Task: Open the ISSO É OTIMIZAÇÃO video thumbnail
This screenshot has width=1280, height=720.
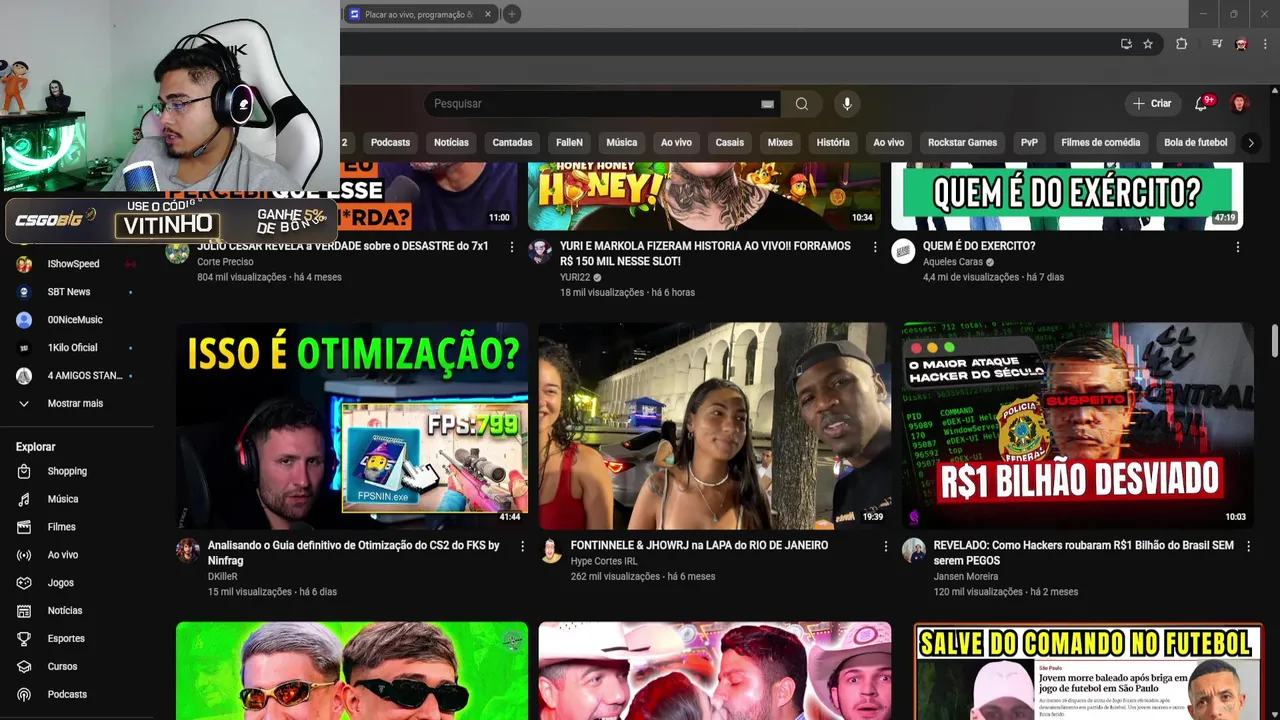Action: click(352, 425)
